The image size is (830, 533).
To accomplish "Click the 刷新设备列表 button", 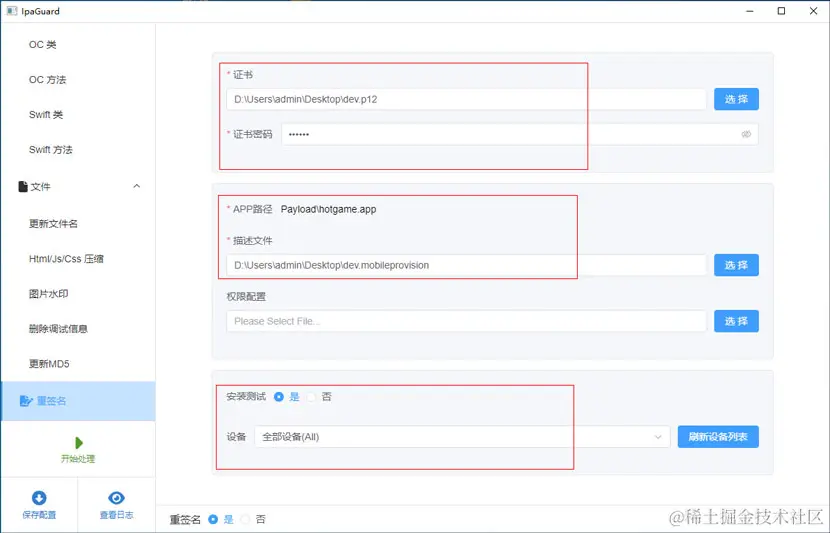I will 718,437.
